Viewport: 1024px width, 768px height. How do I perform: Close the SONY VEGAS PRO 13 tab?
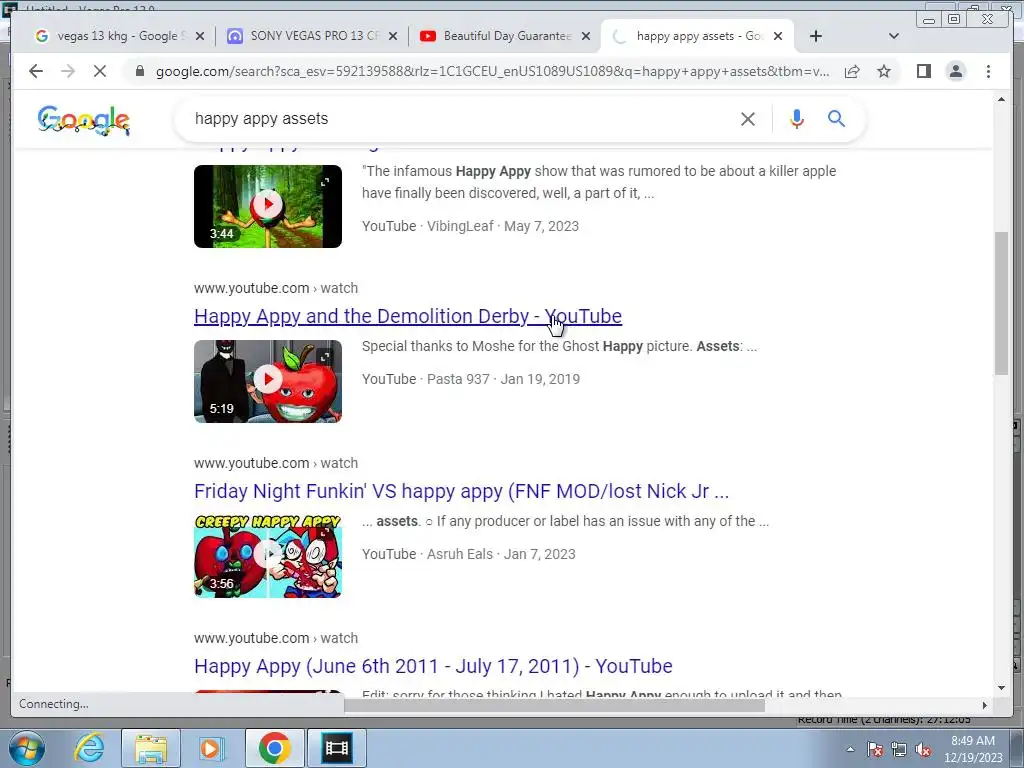392,37
